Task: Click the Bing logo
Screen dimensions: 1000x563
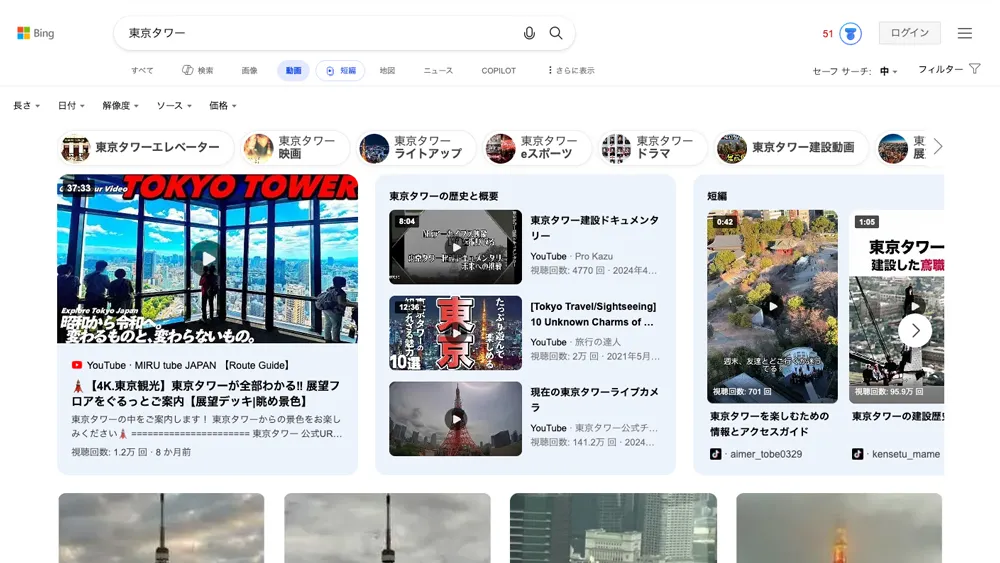Action: pyautogui.click(x=36, y=33)
